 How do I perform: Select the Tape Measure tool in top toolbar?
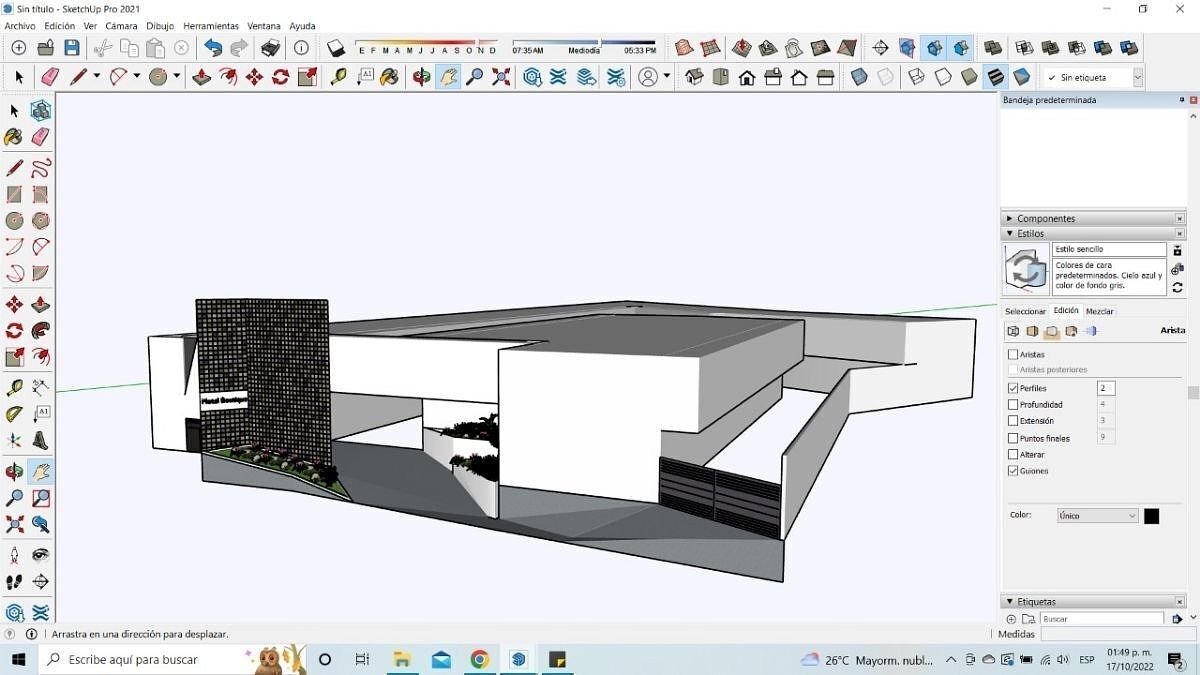click(339, 77)
